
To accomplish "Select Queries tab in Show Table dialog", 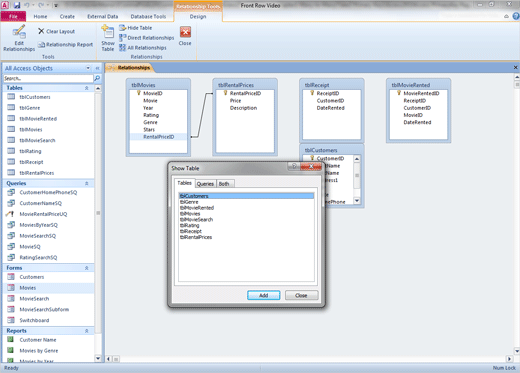I will (x=205, y=184).
